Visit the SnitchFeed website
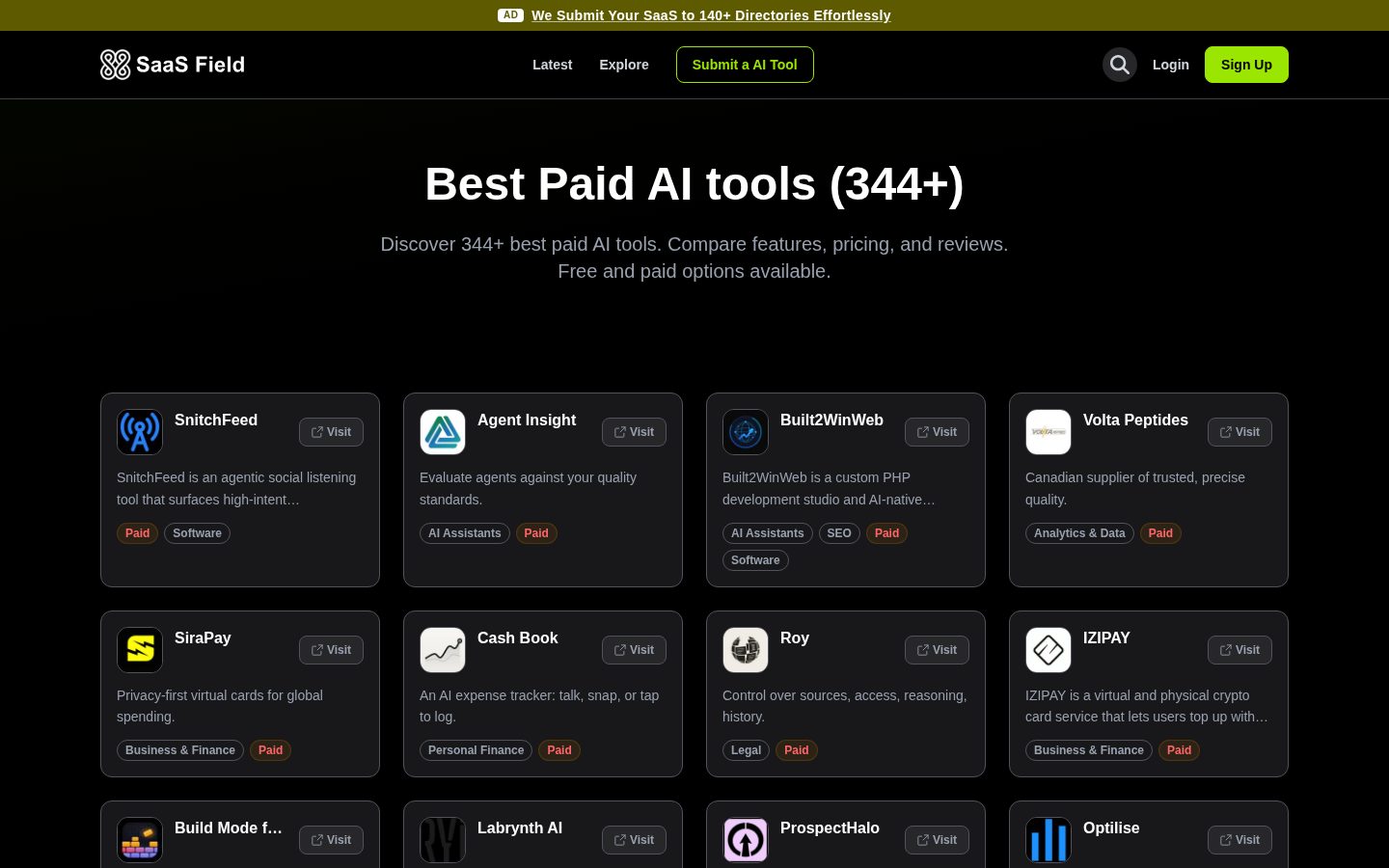The image size is (1389, 868). [x=331, y=432]
